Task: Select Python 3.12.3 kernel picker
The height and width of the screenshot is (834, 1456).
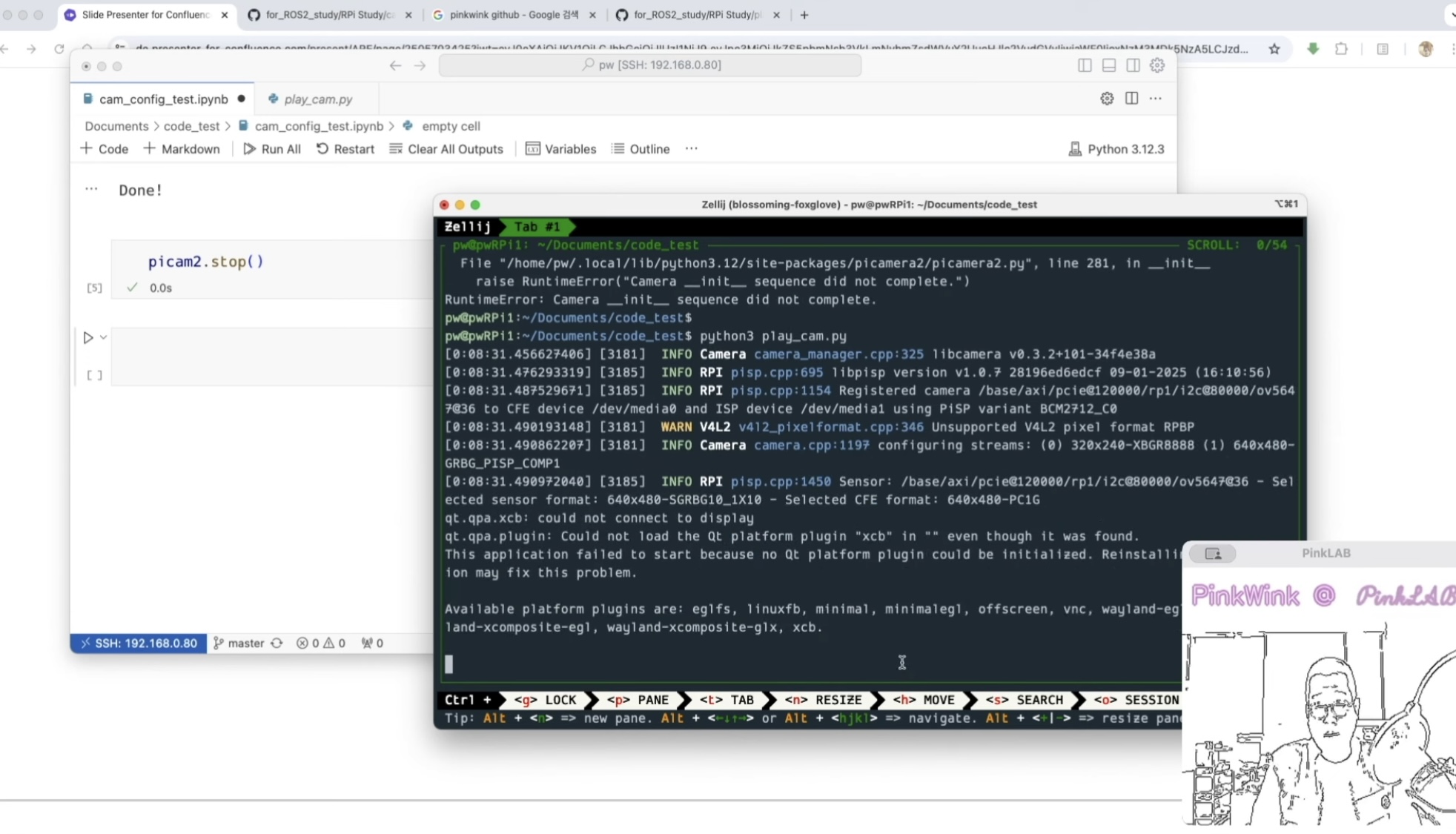Action: [1116, 149]
